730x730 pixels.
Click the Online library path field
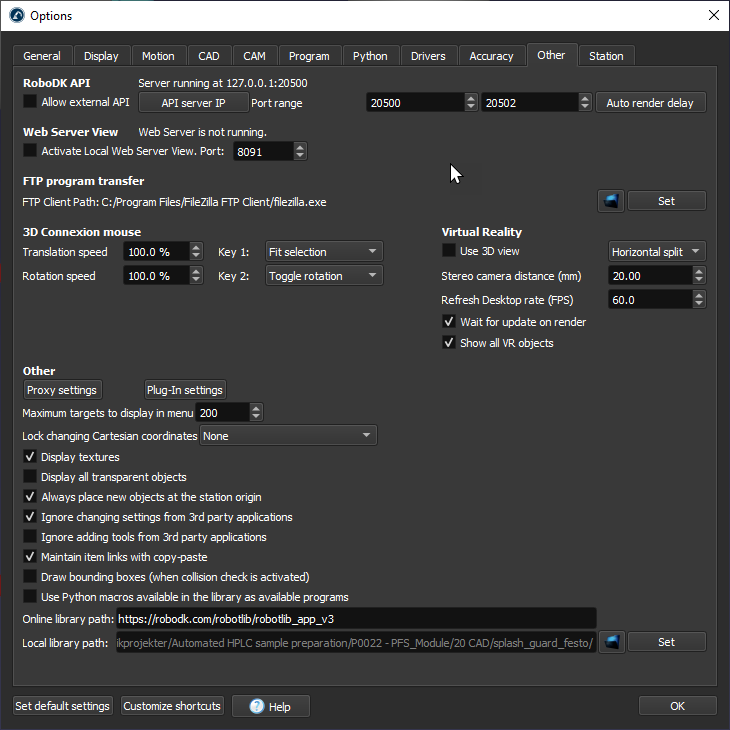(x=356, y=619)
